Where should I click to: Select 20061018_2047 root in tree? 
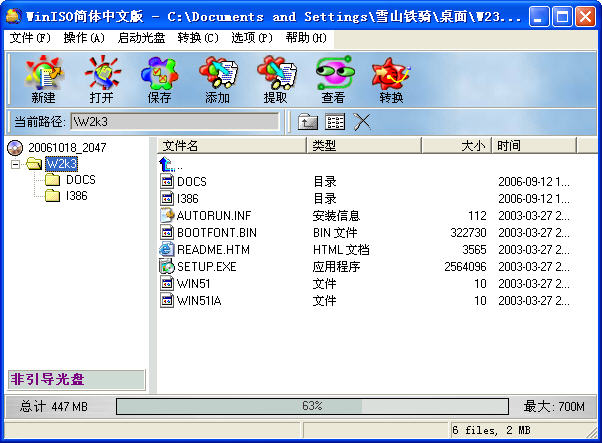pos(67,148)
